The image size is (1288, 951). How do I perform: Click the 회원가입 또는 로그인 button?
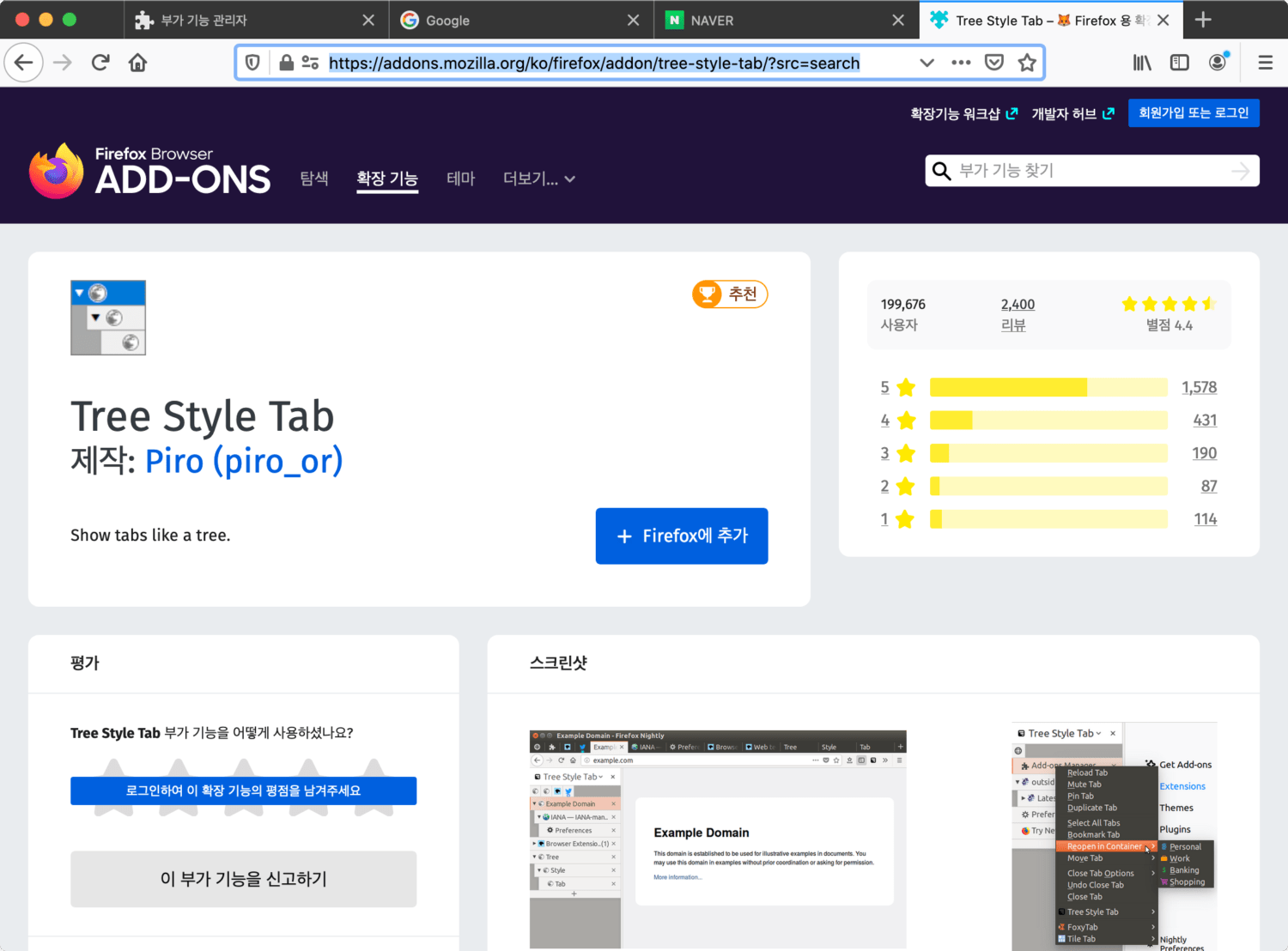click(1194, 113)
